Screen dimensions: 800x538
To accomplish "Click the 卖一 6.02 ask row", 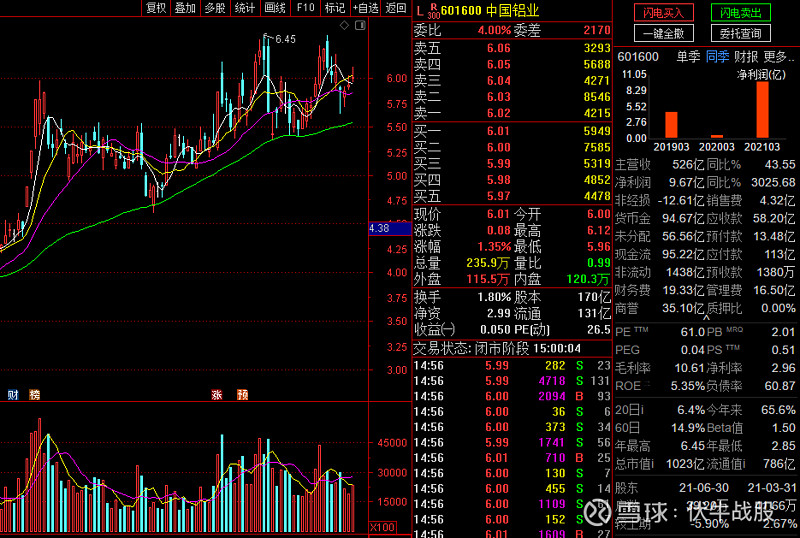I will (x=512, y=113).
